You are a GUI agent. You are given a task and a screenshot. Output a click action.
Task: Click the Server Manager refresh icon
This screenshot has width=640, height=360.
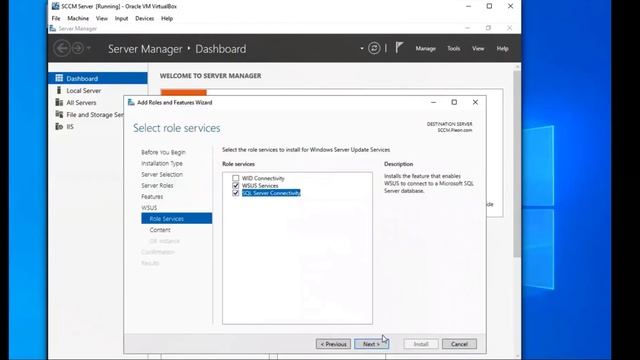tap(374, 48)
